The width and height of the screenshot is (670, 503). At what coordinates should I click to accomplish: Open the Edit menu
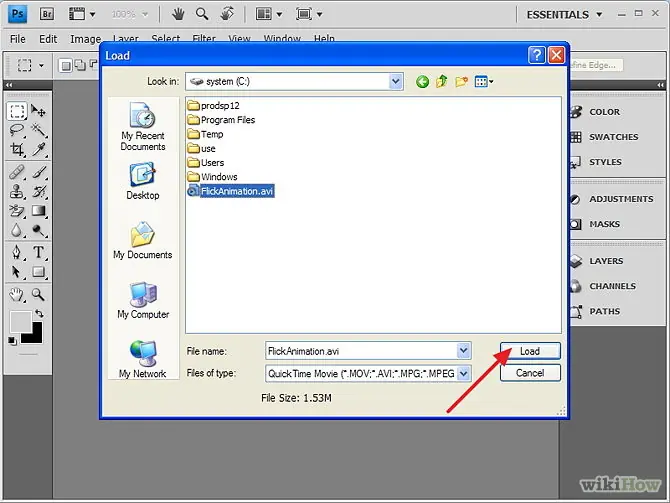48,39
